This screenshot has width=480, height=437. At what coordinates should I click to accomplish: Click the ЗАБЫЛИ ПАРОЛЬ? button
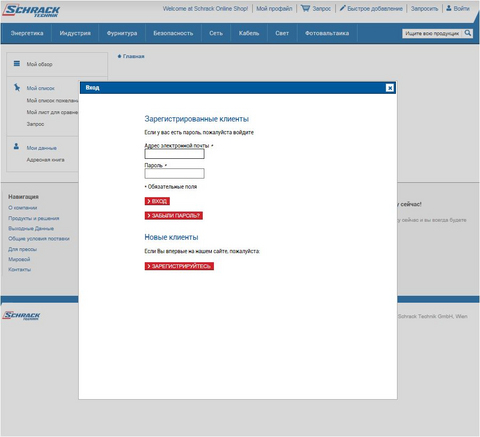173,216
